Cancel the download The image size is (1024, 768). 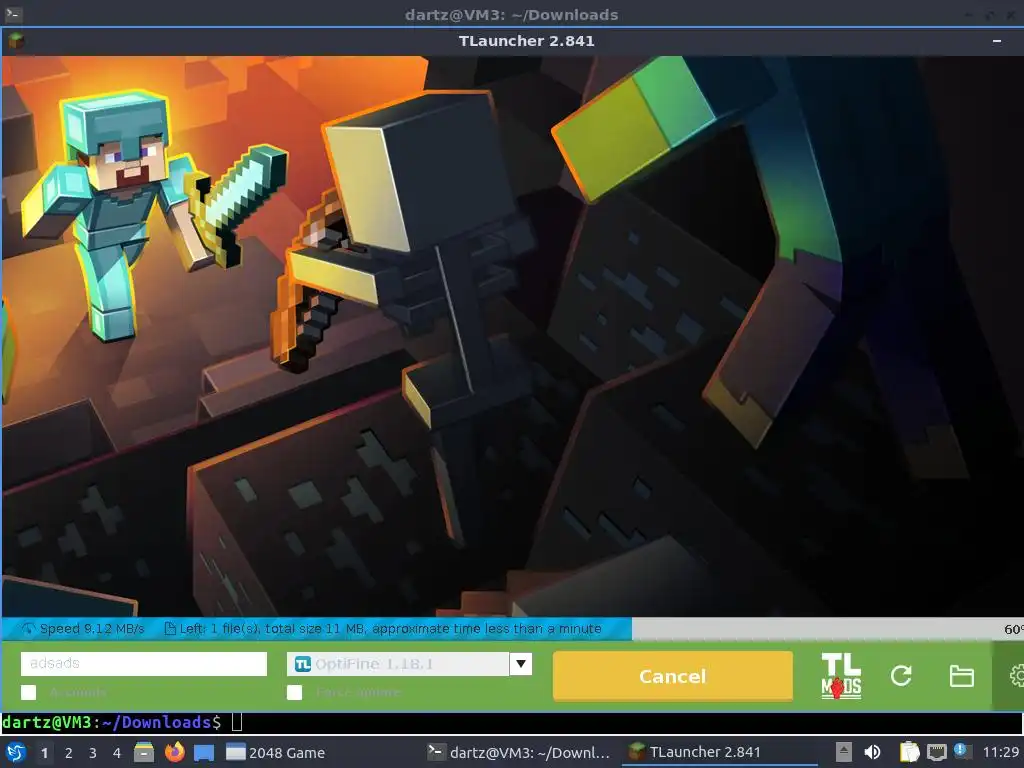click(x=673, y=676)
